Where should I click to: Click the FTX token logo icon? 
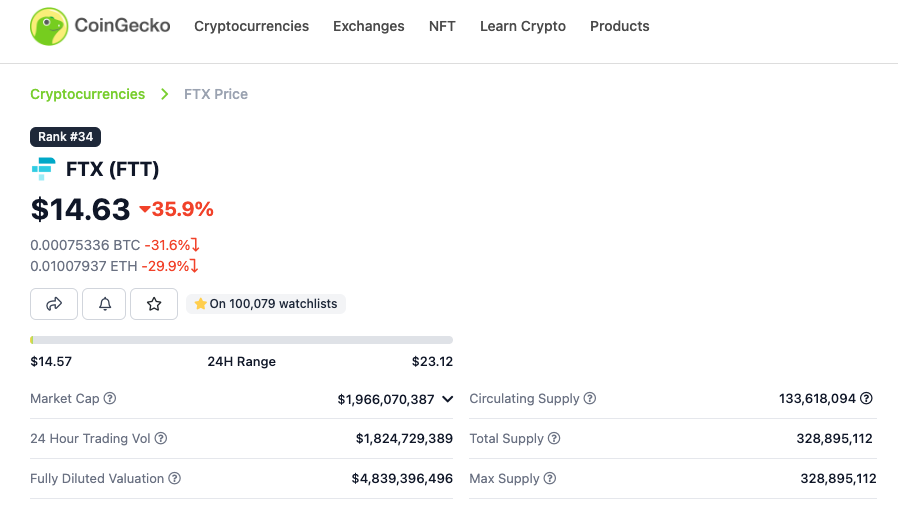(43, 169)
